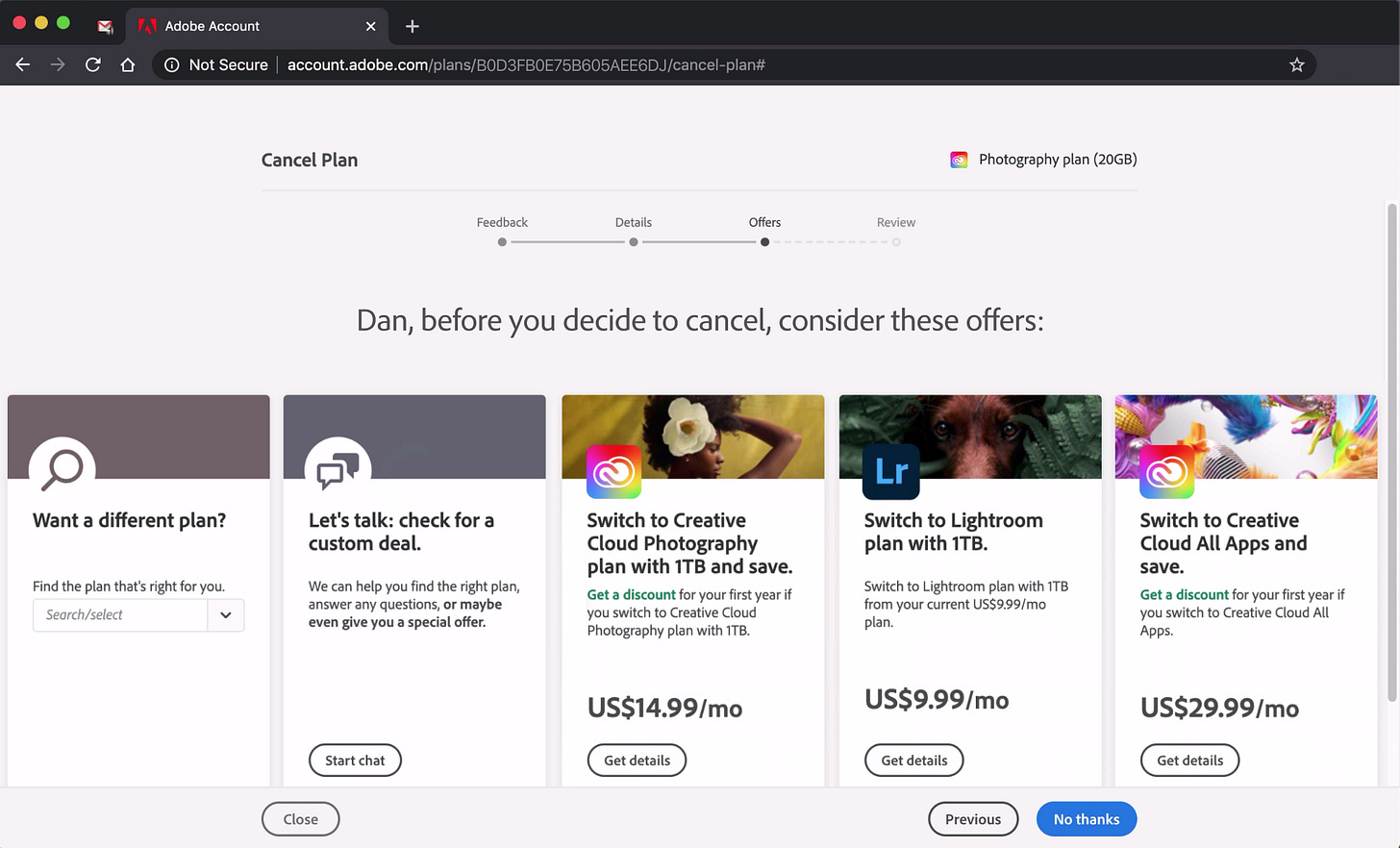Get details for Lightroom 1TB plan
The width and height of the screenshot is (1400, 848).
pyautogui.click(x=913, y=761)
